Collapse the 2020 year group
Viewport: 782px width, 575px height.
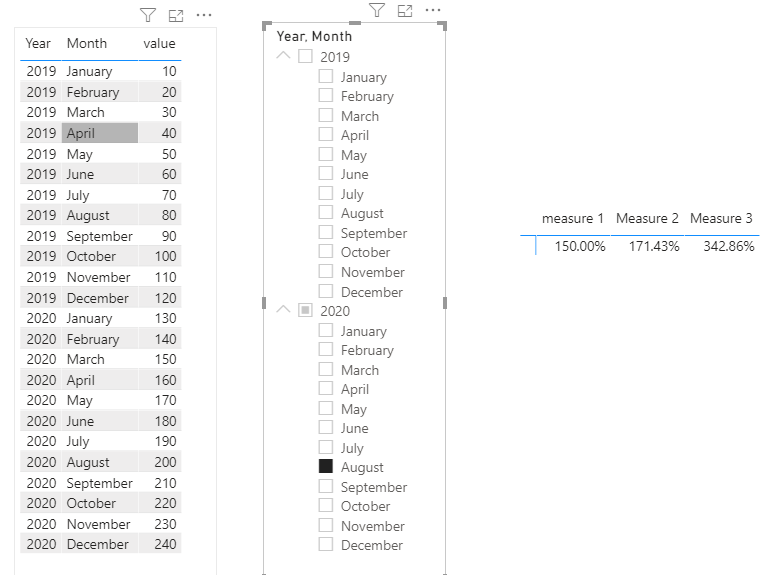tap(283, 309)
